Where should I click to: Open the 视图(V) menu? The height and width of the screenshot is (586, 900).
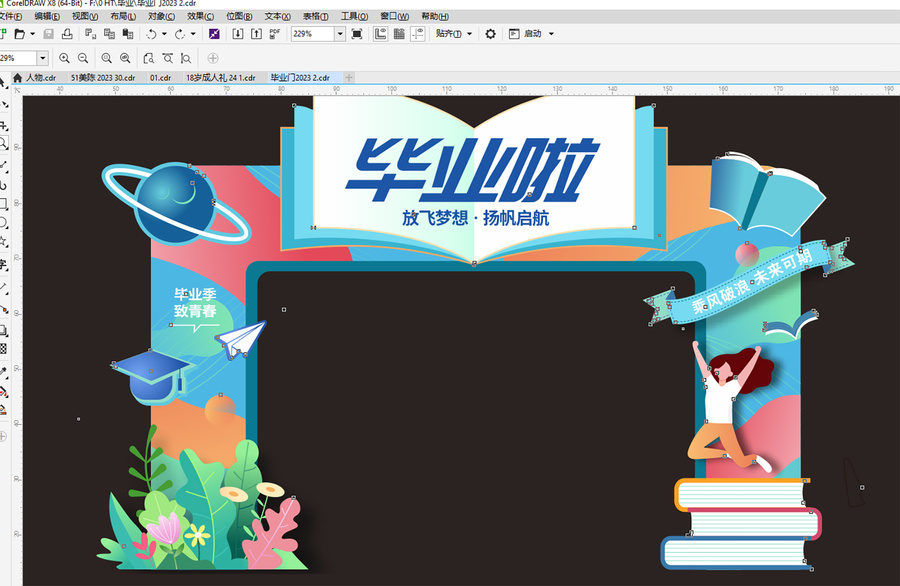click(x=85, y=17)
